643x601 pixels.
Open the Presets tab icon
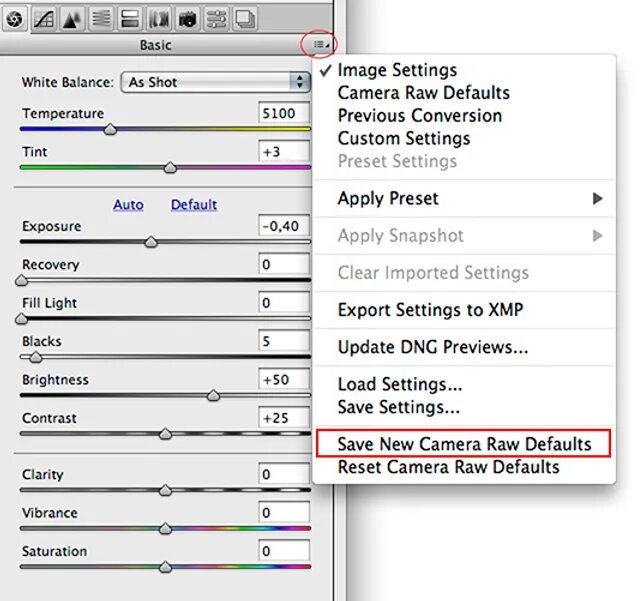point(216,19)
